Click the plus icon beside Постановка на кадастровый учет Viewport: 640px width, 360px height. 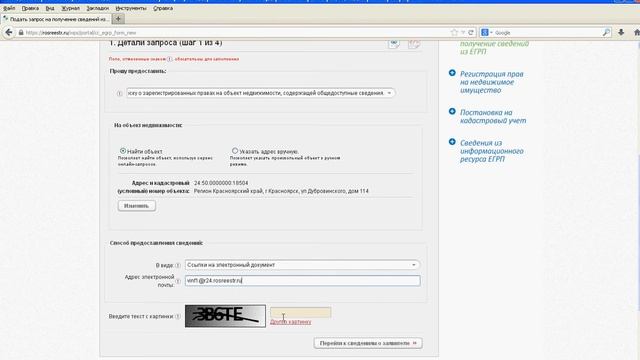tap(452, 111)
